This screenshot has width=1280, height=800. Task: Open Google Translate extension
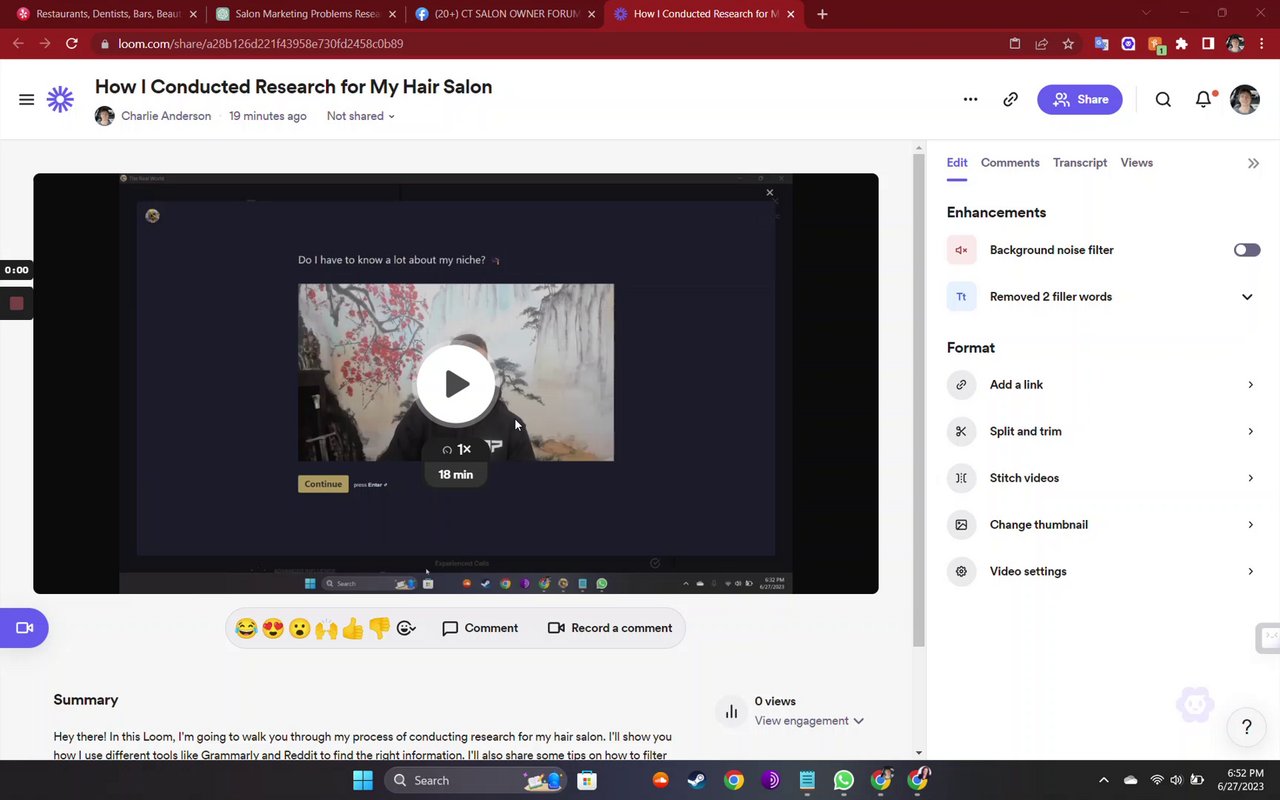(1101, 44)
